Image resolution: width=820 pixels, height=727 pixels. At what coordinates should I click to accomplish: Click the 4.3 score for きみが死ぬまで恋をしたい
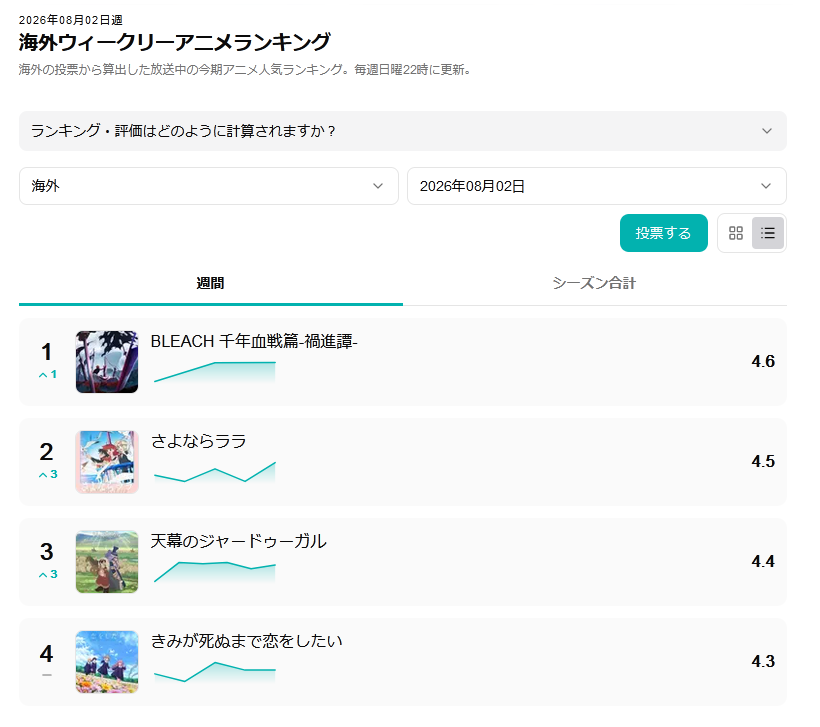pos(763,661)
